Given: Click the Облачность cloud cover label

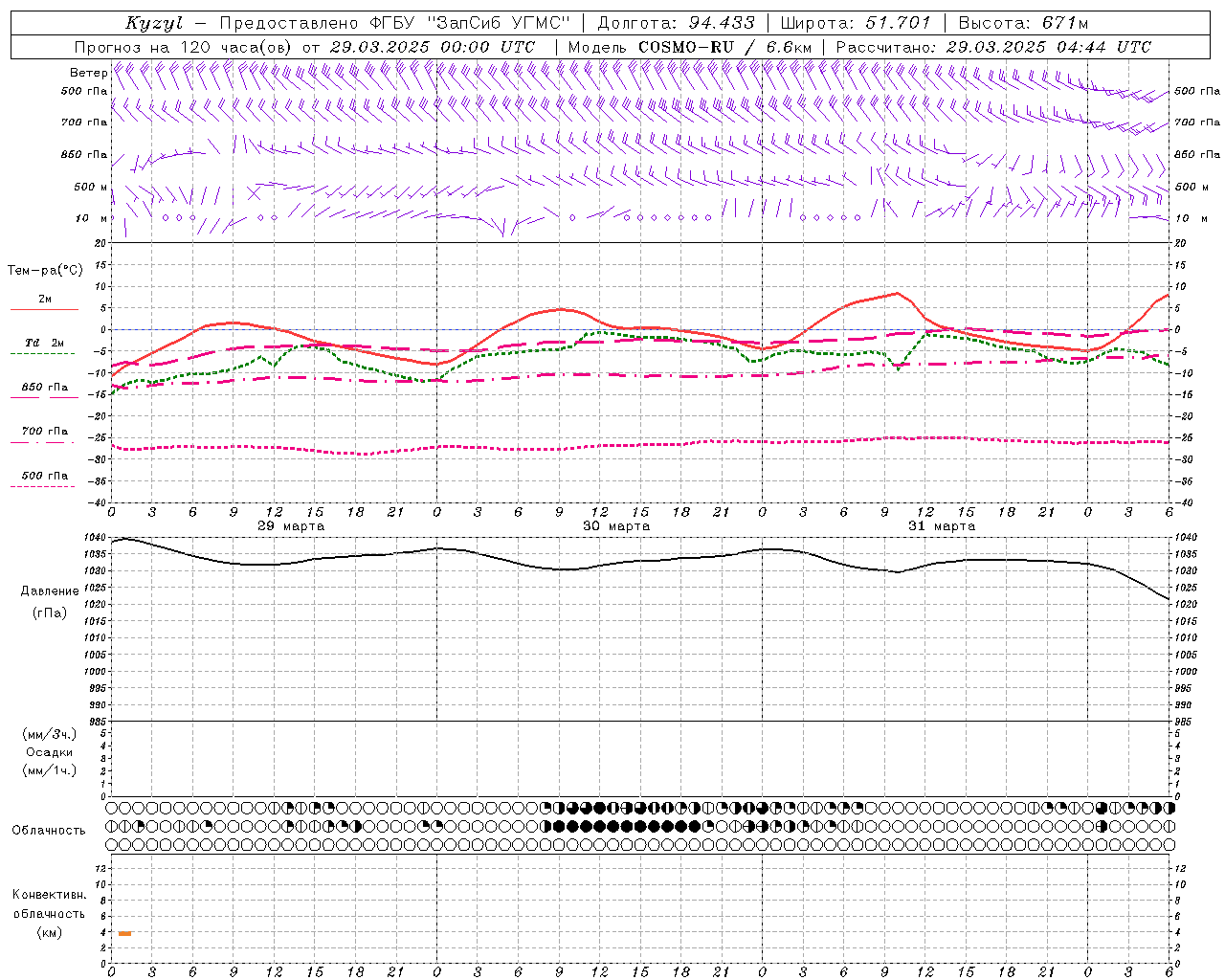Looking at the screenshot, I should 49,831.
